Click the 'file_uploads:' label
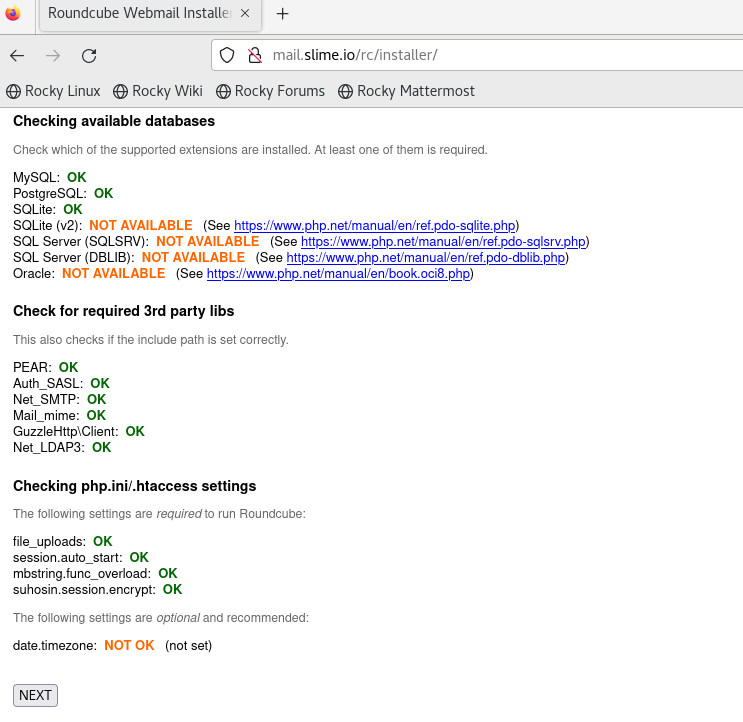This screenshot has width=743, height=722. [x=50, y=542]
